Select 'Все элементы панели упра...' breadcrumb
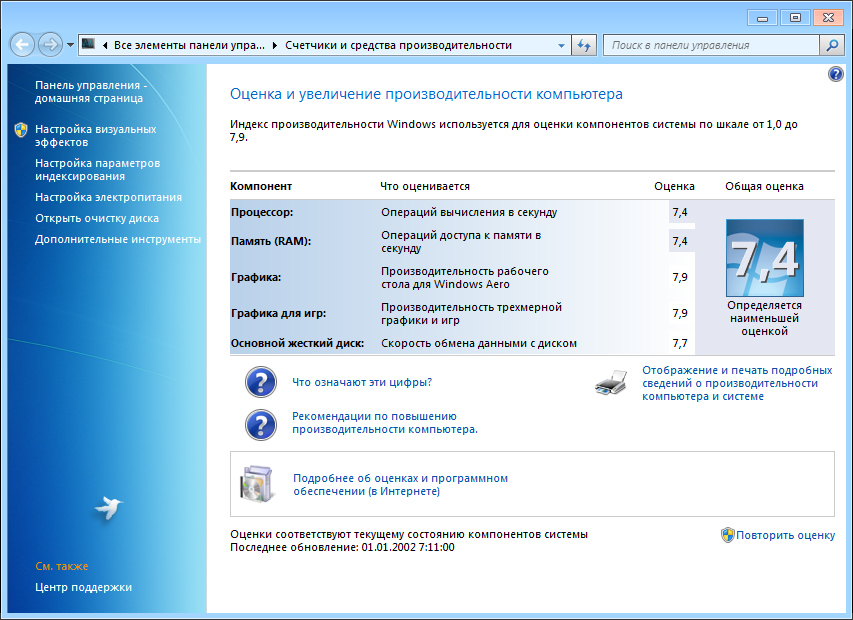853x620 pixels. point(189,45)
